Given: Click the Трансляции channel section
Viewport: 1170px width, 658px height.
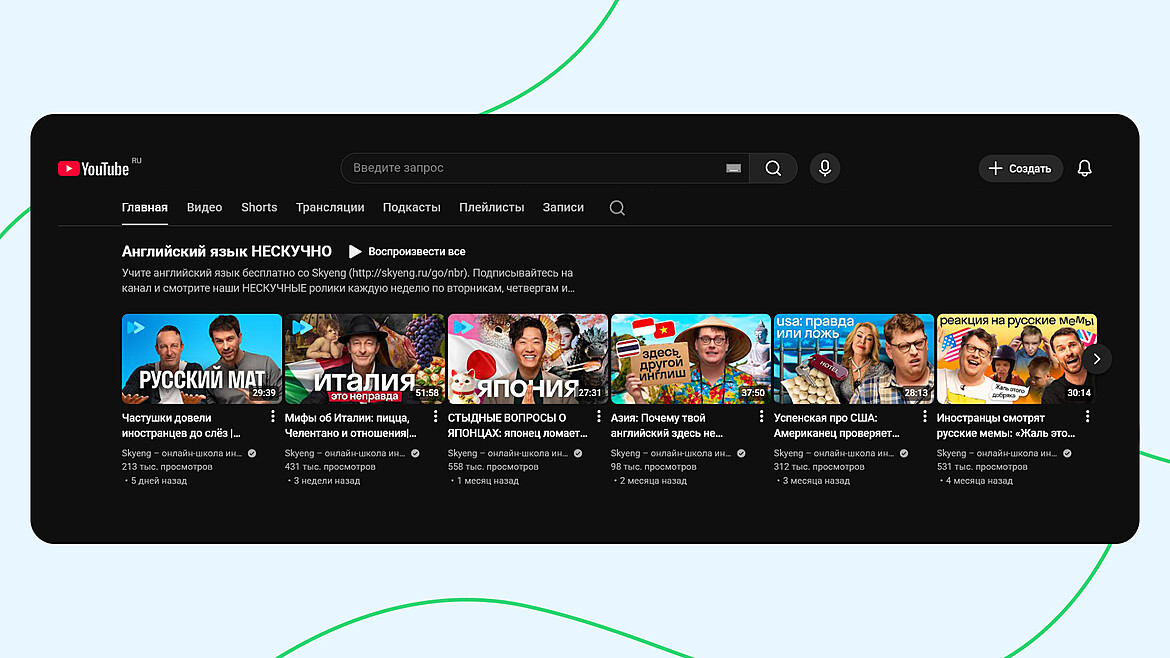Looking at the screenshot, I should (x=330, y=207).
